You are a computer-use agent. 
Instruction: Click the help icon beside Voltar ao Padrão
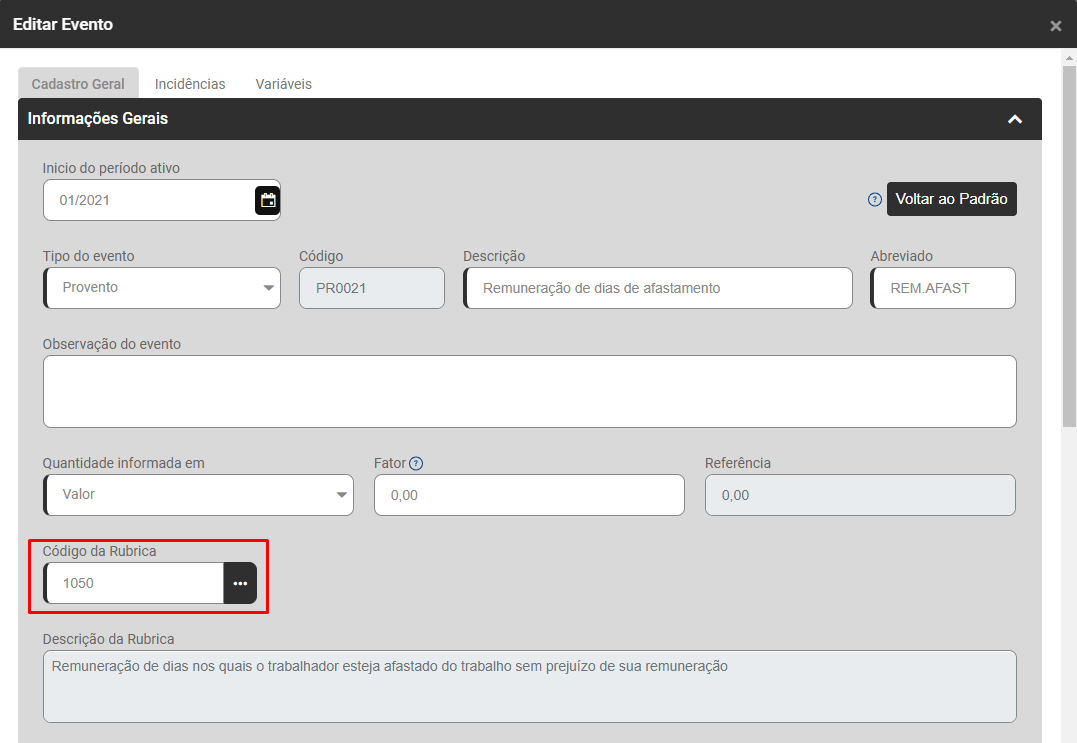pos(875,199)
